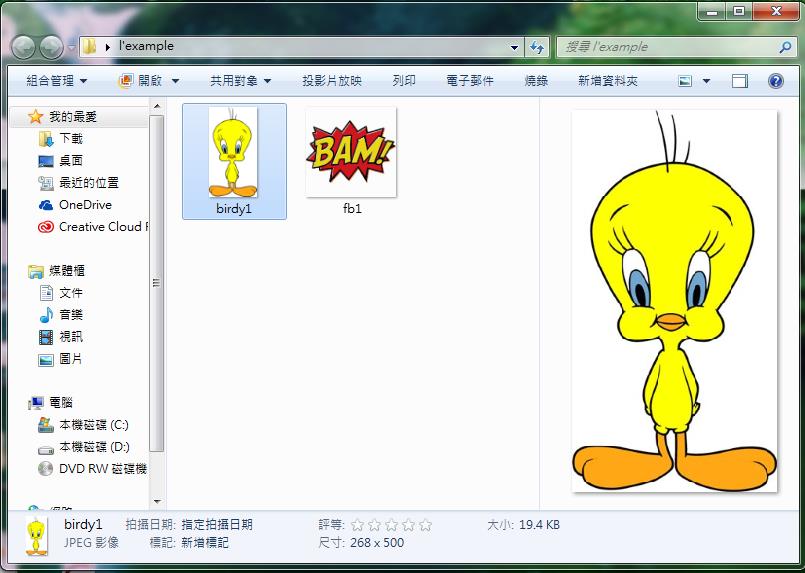
Task: Open OneDrive in the navigation pane
Action: (75, 205)
